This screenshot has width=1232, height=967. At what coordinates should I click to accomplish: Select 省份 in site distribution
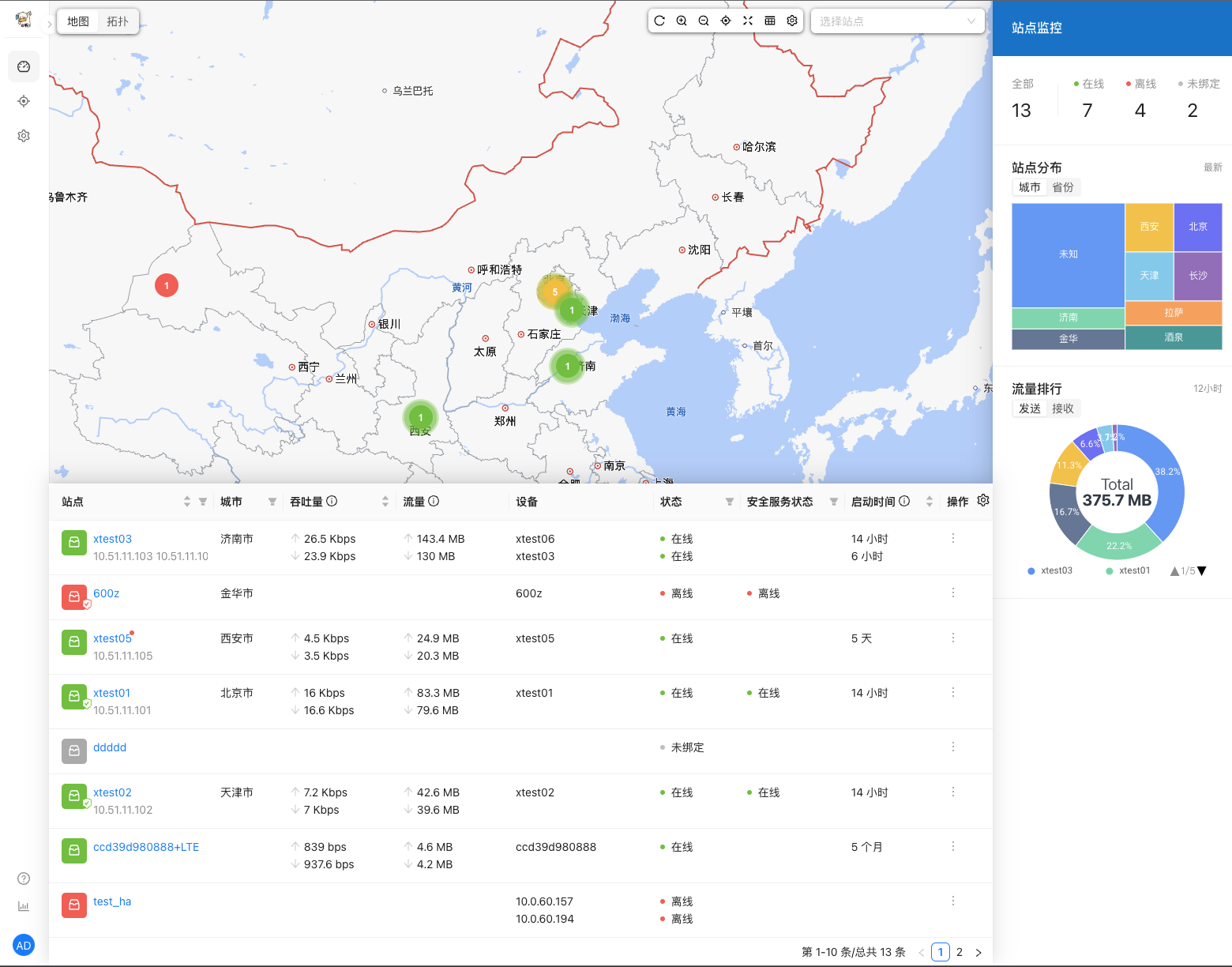[1063, 187]
